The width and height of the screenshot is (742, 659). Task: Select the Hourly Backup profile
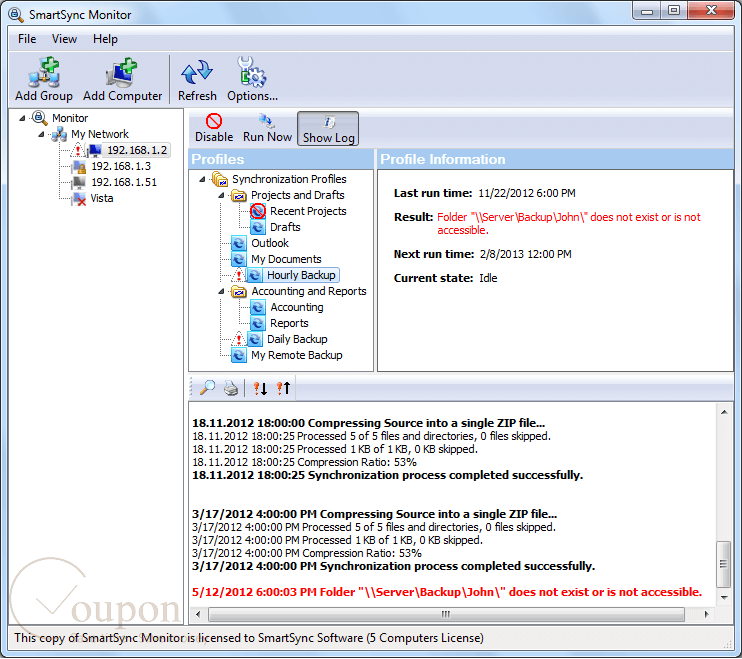[301, 275]
